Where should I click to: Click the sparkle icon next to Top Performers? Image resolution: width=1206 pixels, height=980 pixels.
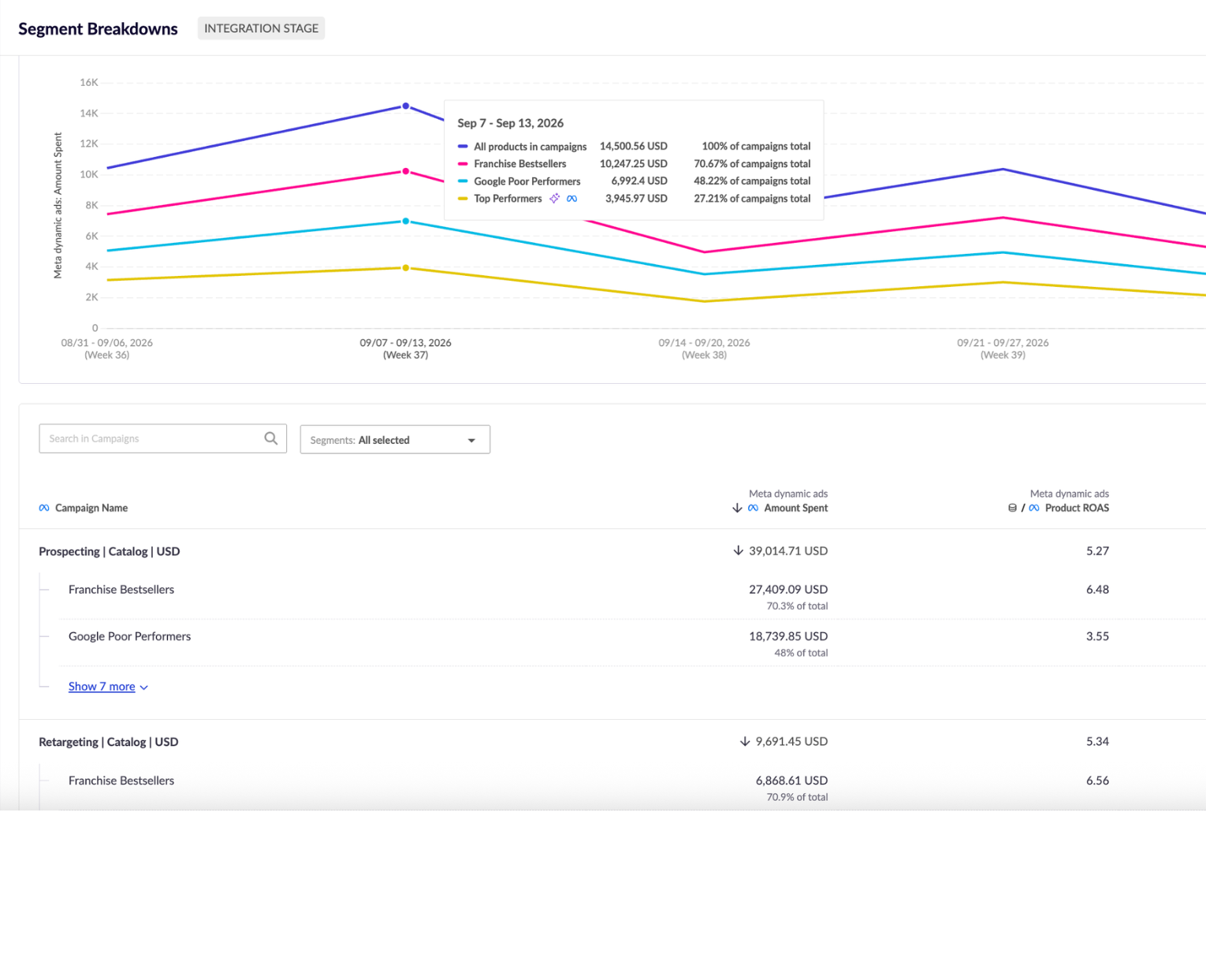555,199
